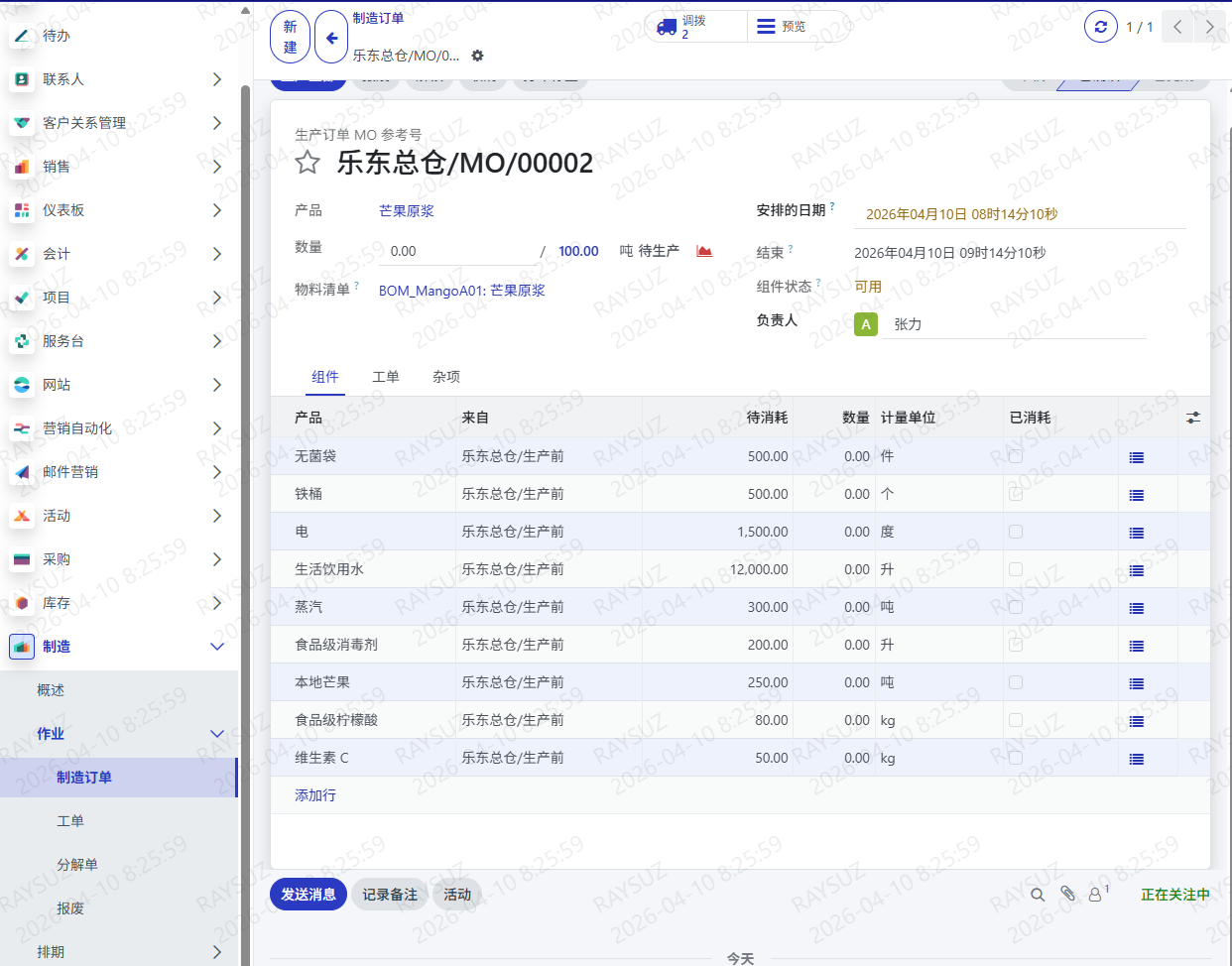Toggle 已消耗 checkbox for 食品级柠檬酸
Screen dimensions: 1232x966
tap(1016, 720)
